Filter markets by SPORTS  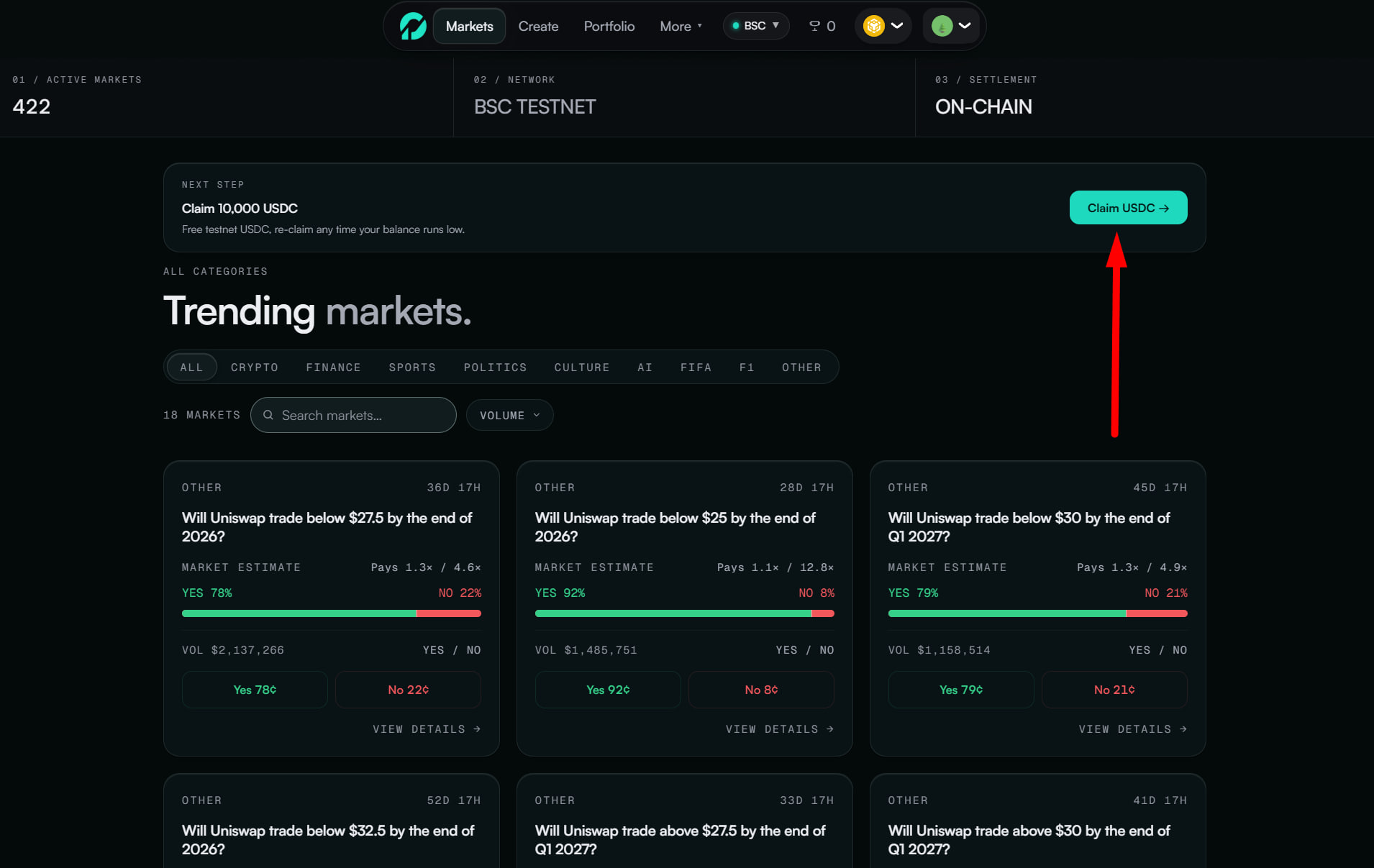tap(412, 367)
